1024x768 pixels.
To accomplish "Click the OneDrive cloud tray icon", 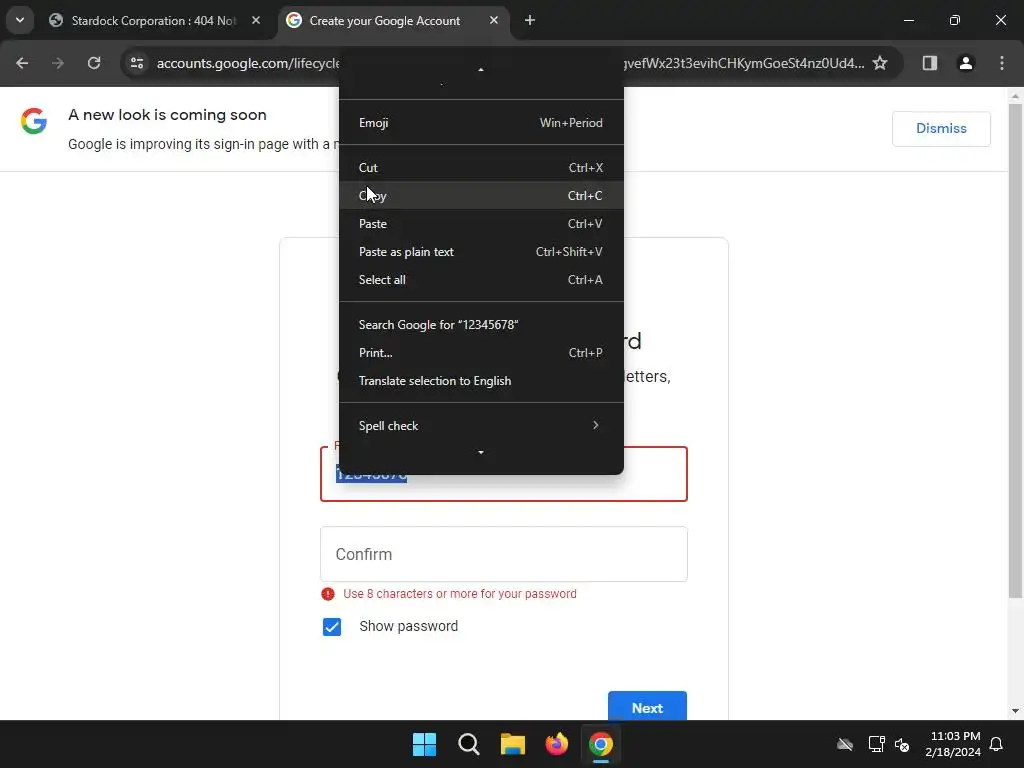I will pyautogui.click(x=845, y=744).
